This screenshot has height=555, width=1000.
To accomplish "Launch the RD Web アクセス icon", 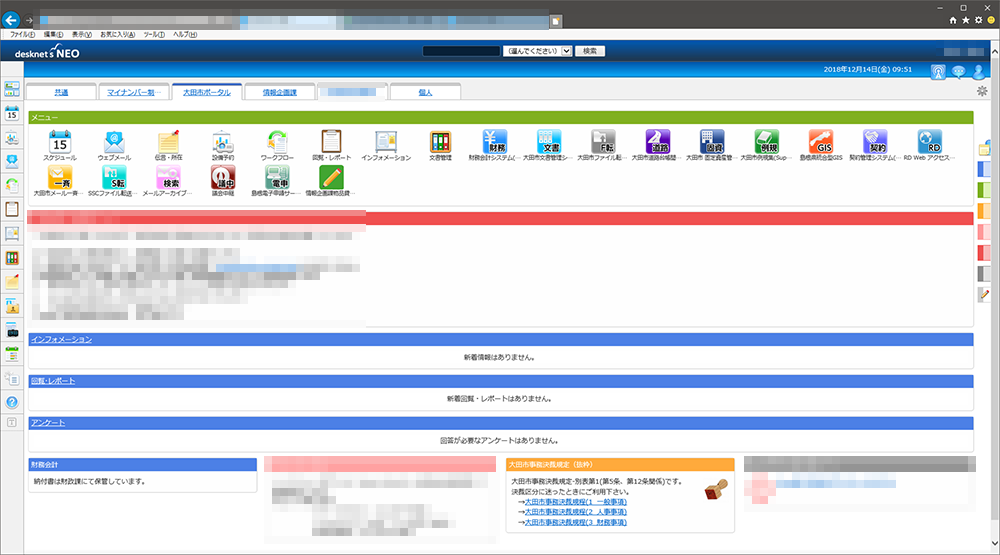I will [x=928, y=141].
